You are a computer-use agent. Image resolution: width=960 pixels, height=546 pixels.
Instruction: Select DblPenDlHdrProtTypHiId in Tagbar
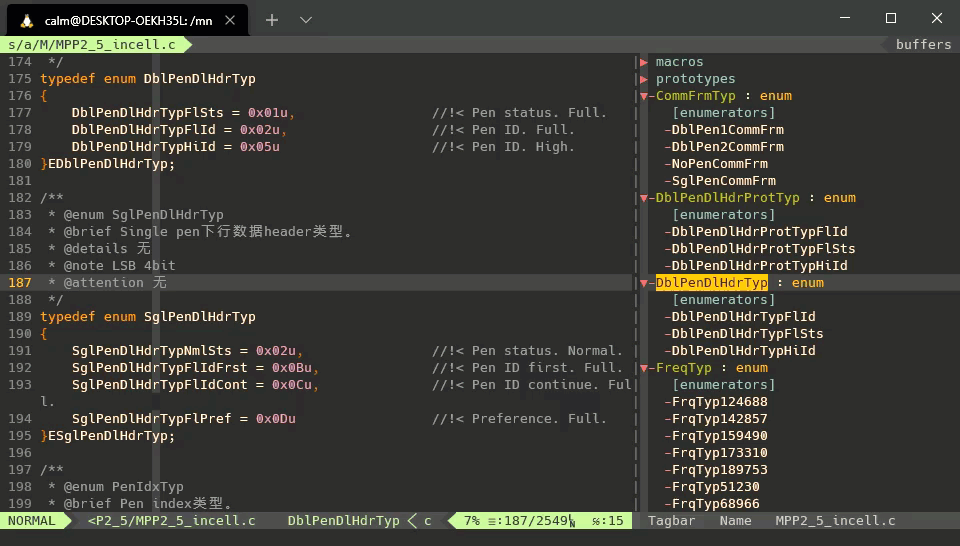[759, 266]
